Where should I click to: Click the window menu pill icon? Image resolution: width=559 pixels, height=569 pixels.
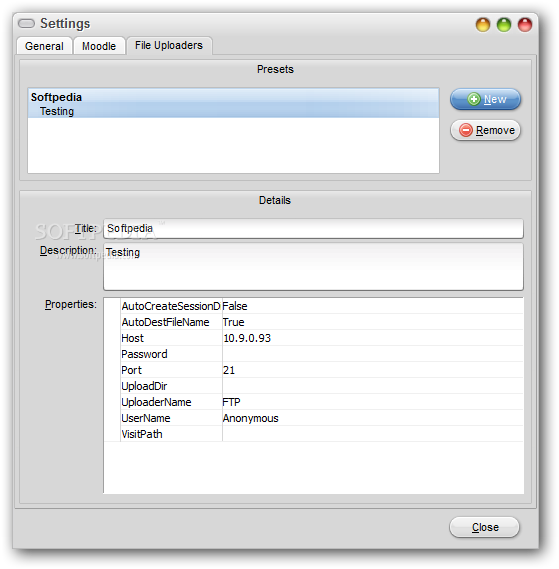(x=26, y=24)
